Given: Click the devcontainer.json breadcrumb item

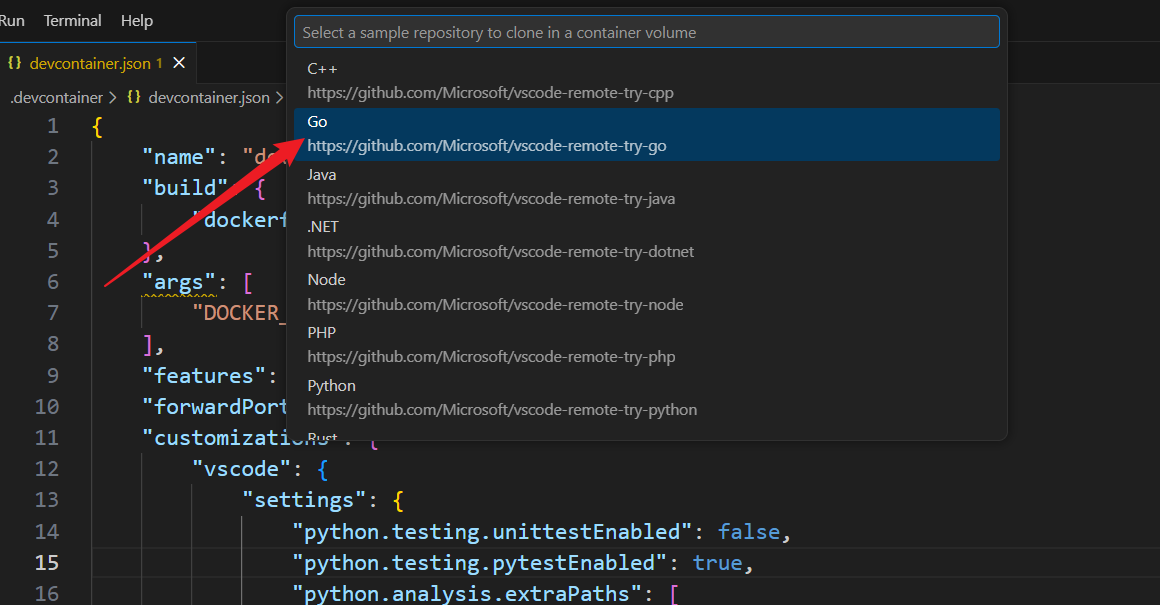Looking at the screenshot, I should point(209,98).
